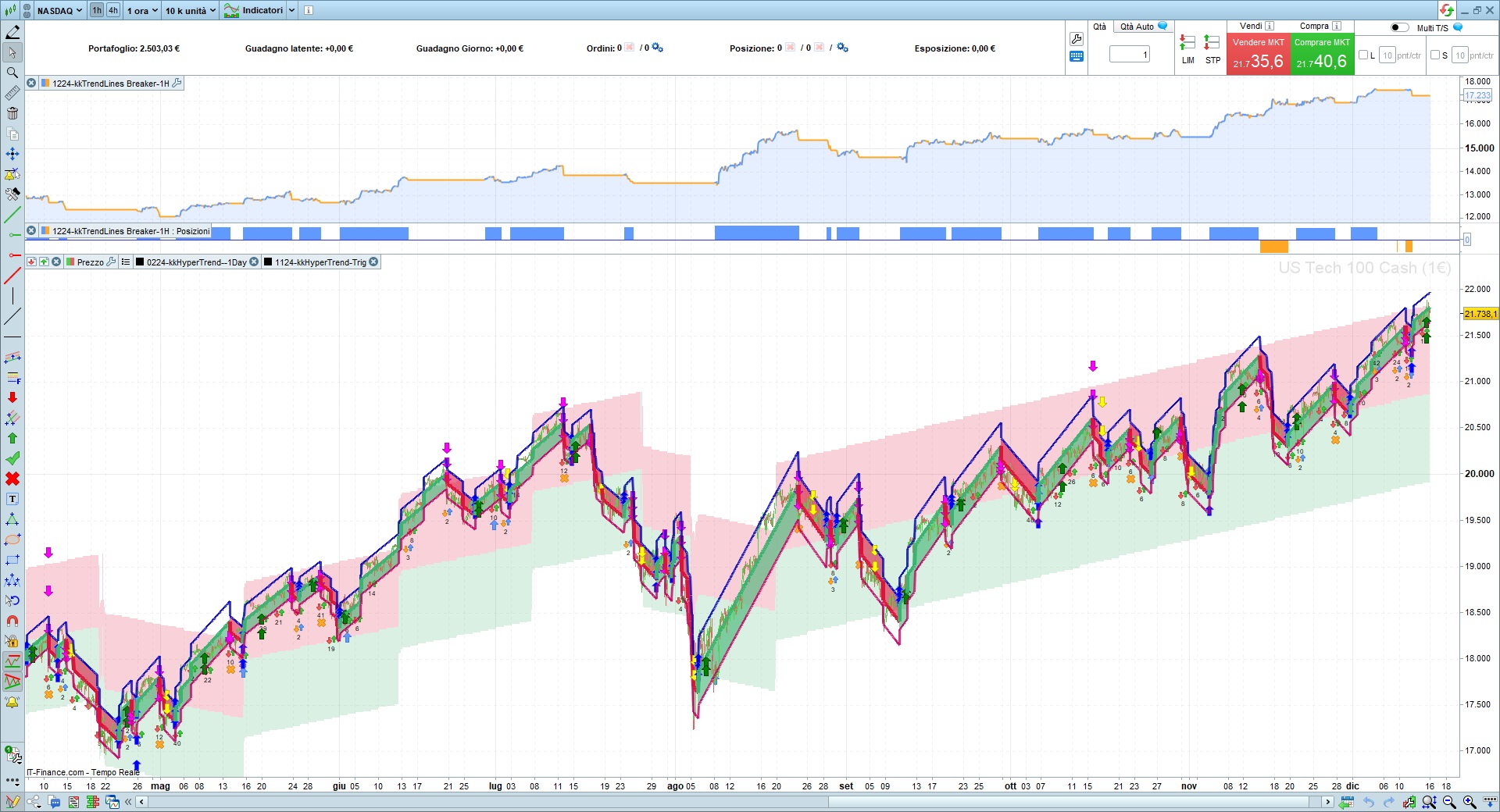This screenshot has width=1500, height=812.
Task: Click the LIM limit order icon
Action: coord(1187,48)
